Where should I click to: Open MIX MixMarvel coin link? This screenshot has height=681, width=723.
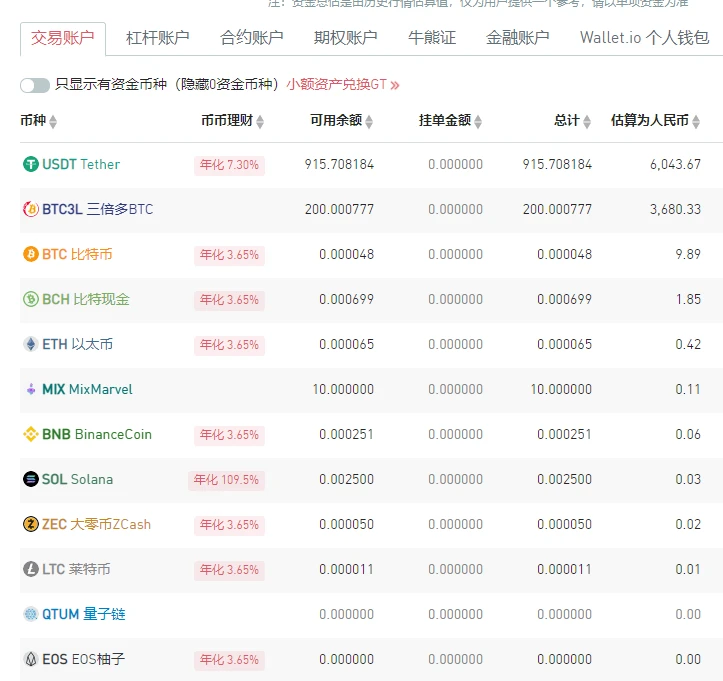click(88, 389)
